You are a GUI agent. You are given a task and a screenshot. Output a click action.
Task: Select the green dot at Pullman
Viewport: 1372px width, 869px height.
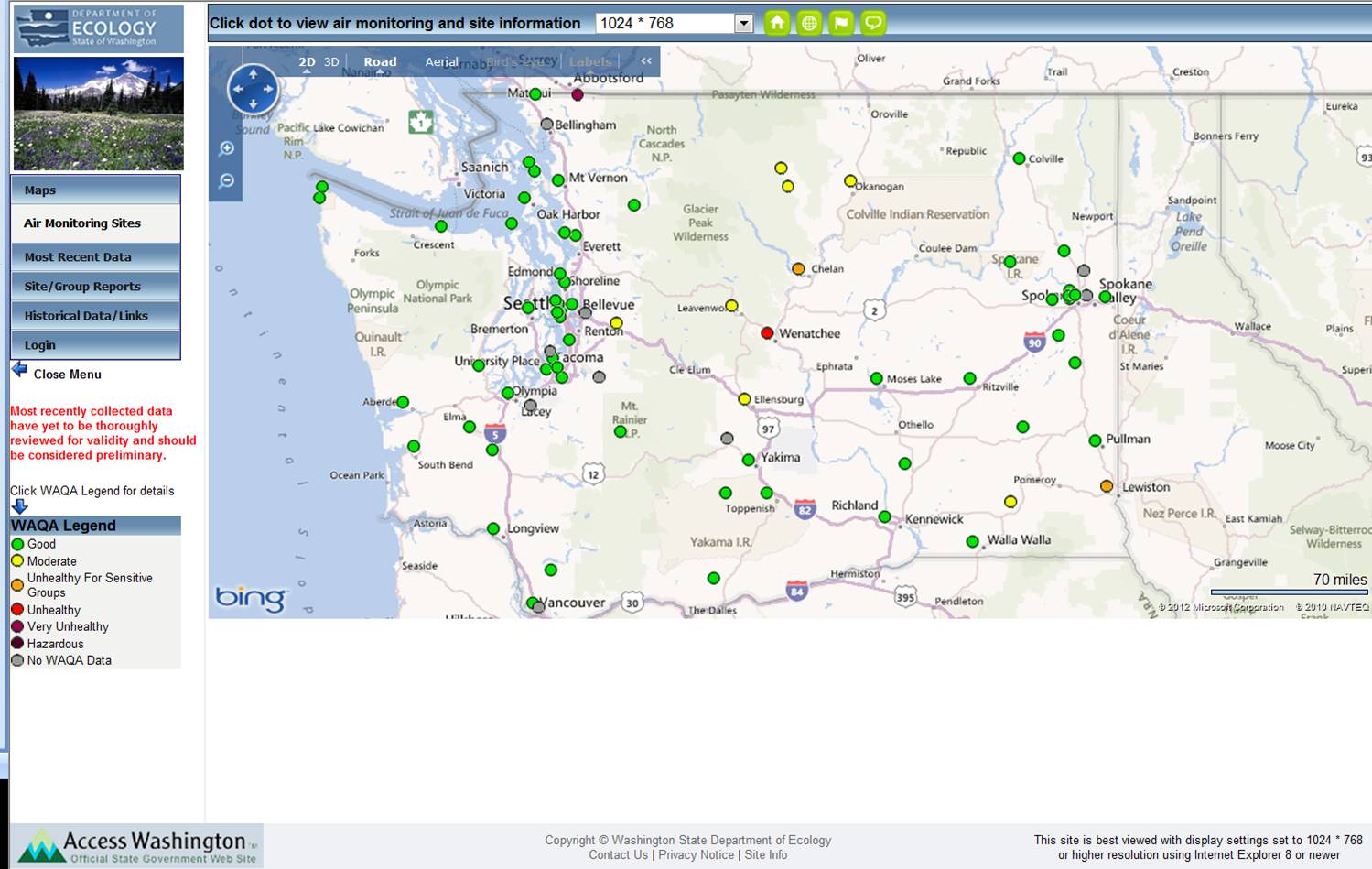[x=1095, y=440]
